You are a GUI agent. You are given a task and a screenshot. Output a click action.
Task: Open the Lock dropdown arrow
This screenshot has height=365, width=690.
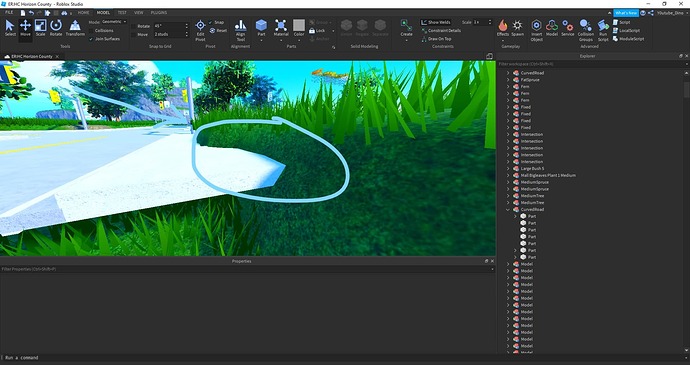(333, 31)
